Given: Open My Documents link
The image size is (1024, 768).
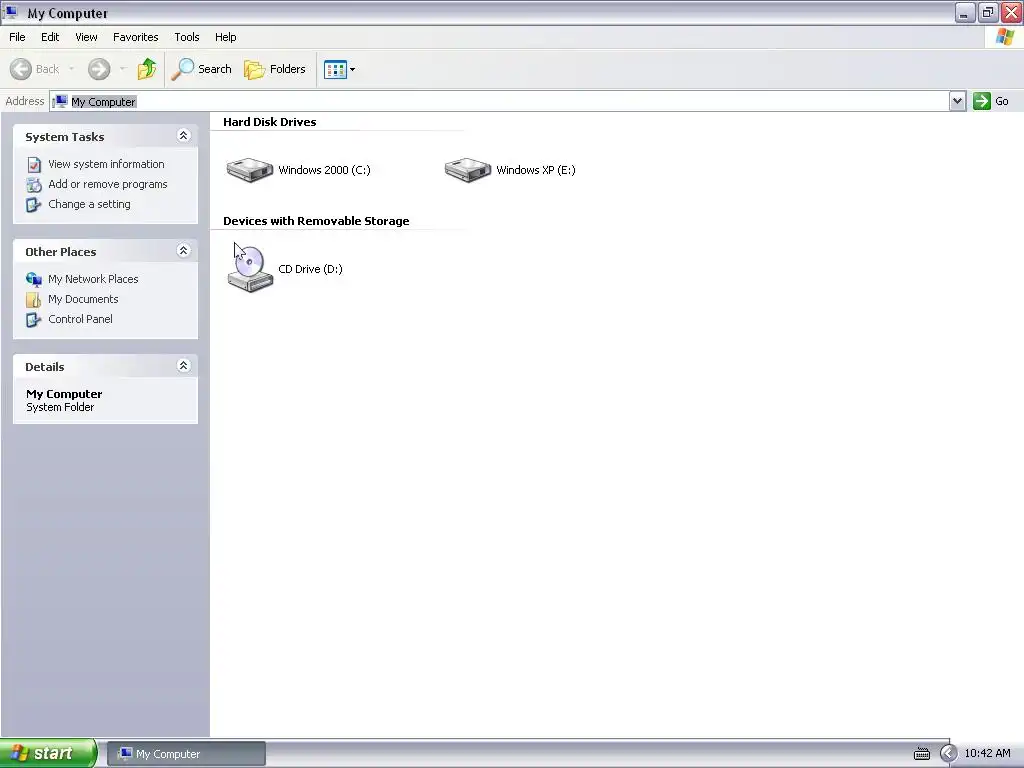Looking at the screenshot, I should [x=83, y=299].
